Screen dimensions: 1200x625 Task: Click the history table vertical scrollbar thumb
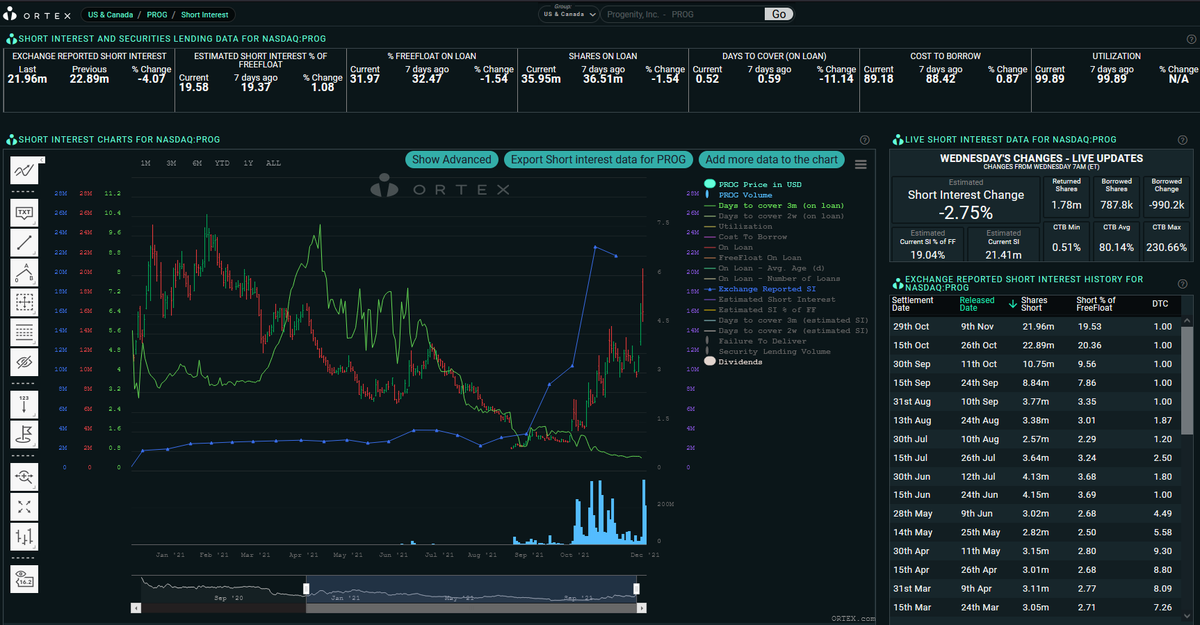click(x=1188, y=382)
